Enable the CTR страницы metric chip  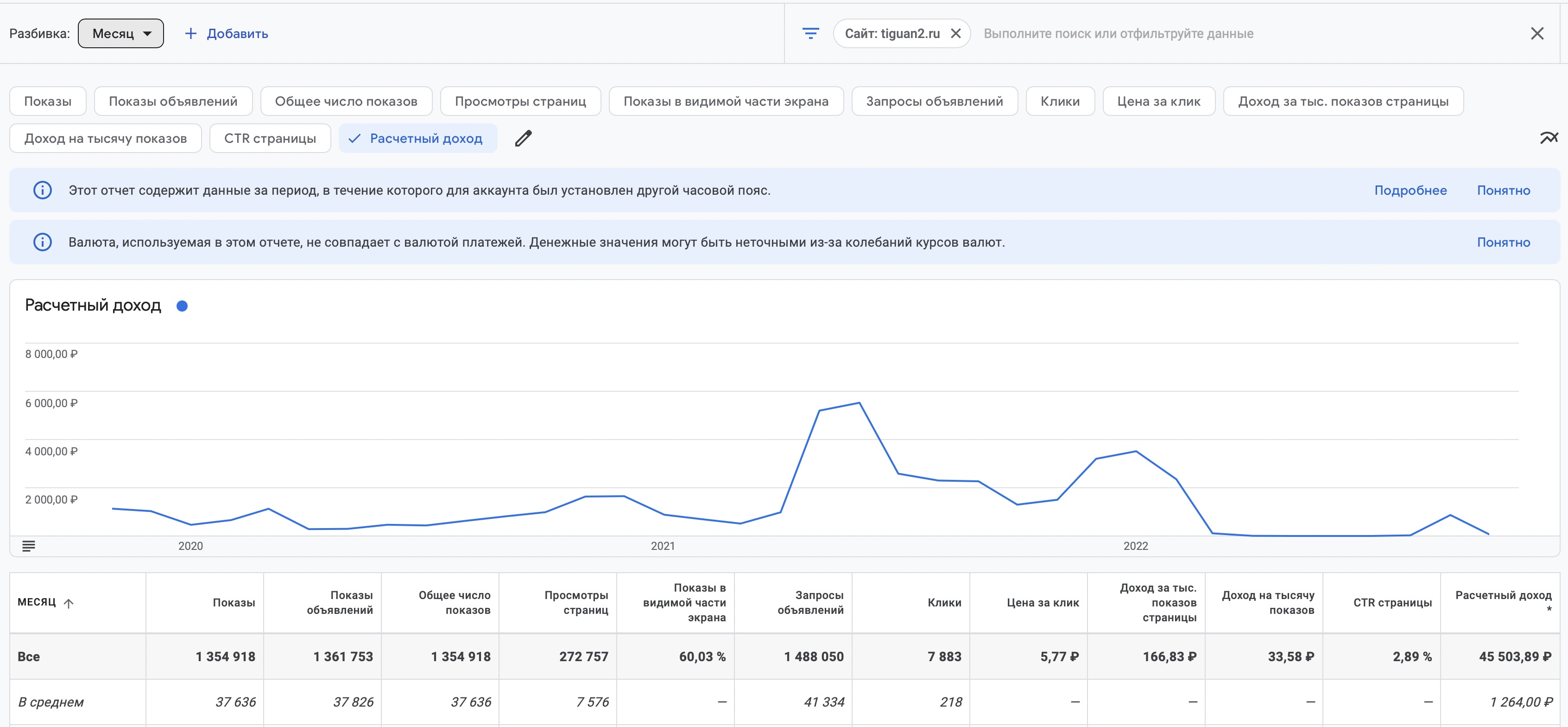coord(270,139)
